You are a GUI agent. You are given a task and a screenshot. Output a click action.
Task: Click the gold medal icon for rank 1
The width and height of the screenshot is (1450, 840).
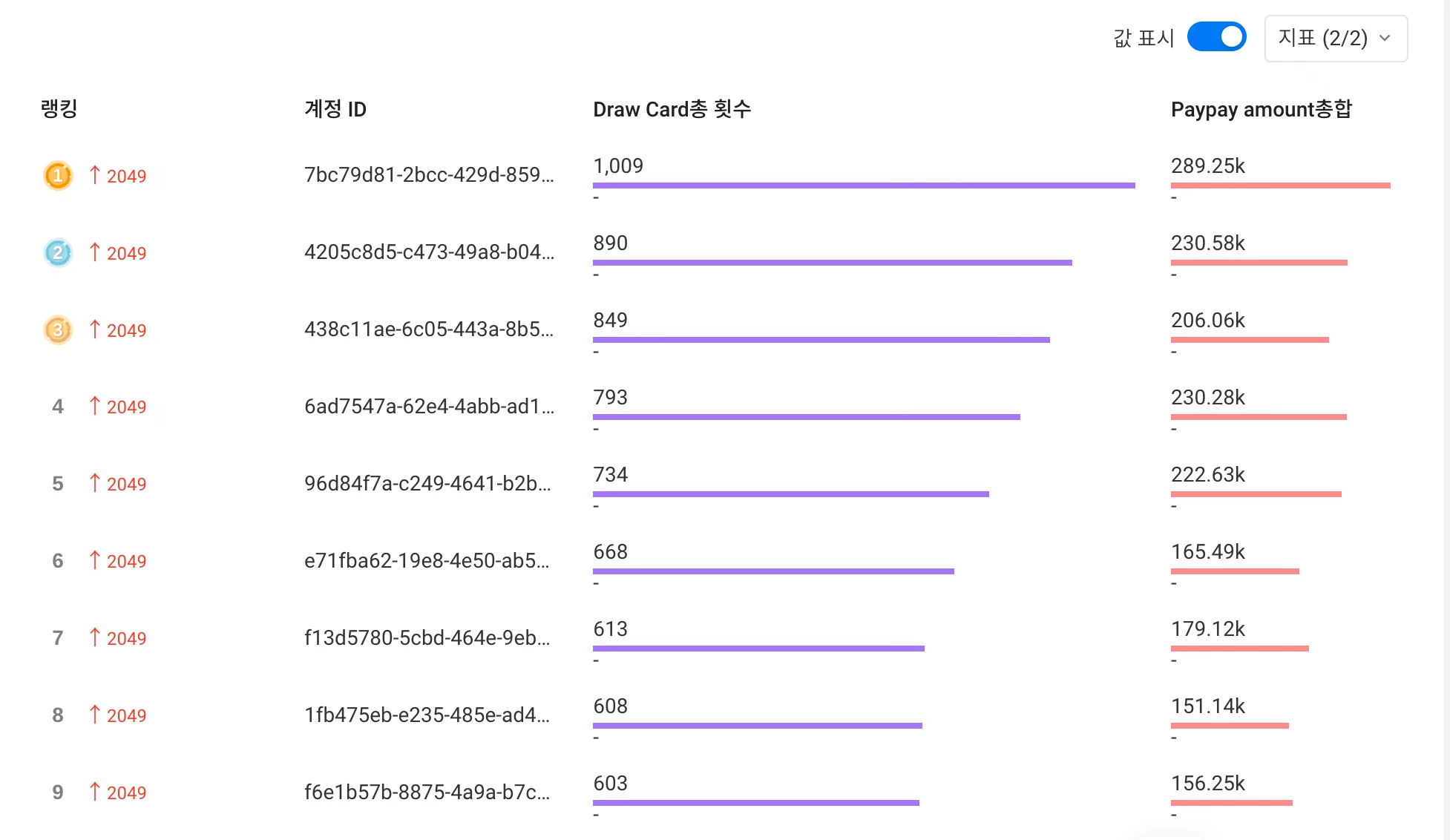[57, 176]
